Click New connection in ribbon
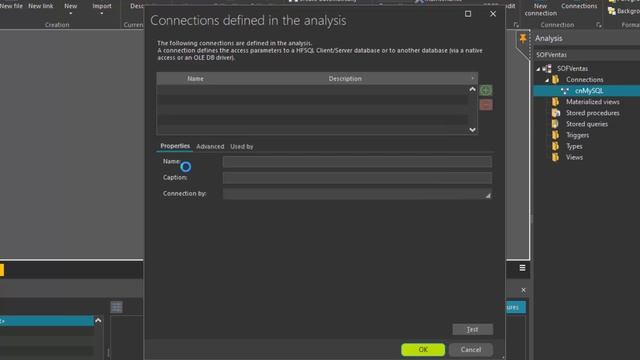640x360 pixels. (x=540, y=9)
